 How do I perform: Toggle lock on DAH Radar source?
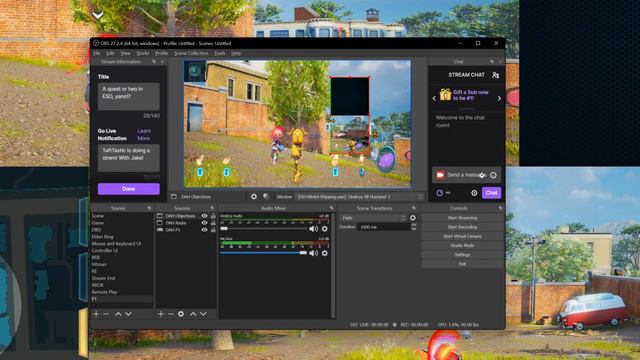coord(213,223)
